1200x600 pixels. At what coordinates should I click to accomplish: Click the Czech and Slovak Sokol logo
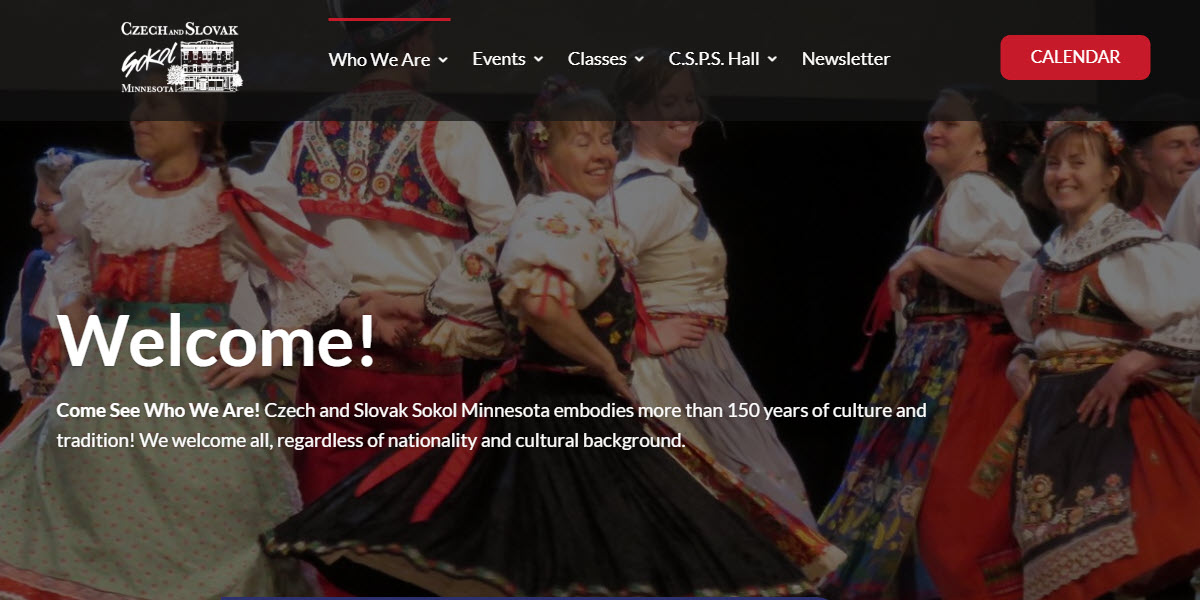tap(181, 57)
